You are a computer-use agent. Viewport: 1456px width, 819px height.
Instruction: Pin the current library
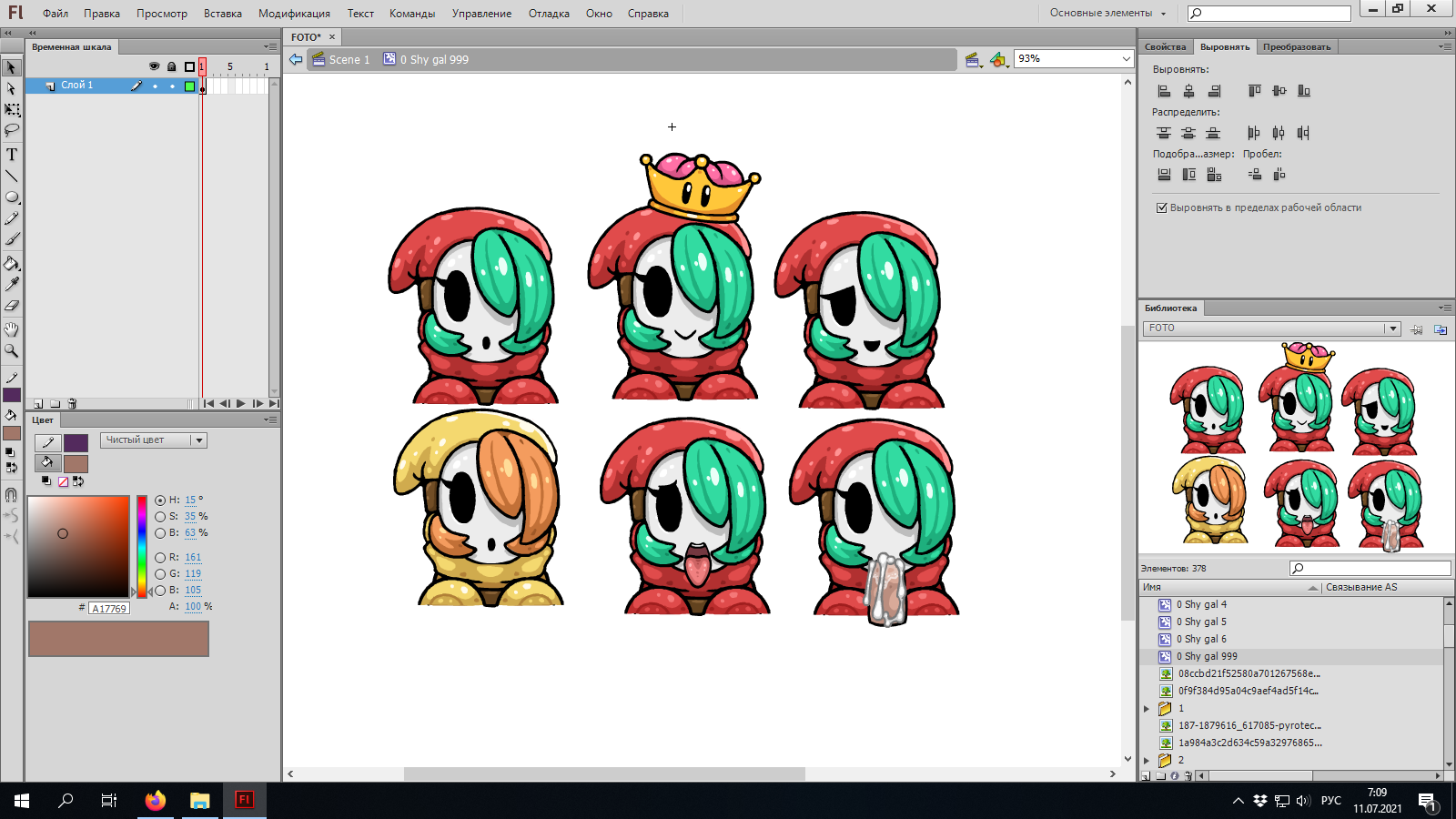[1417, 329]
